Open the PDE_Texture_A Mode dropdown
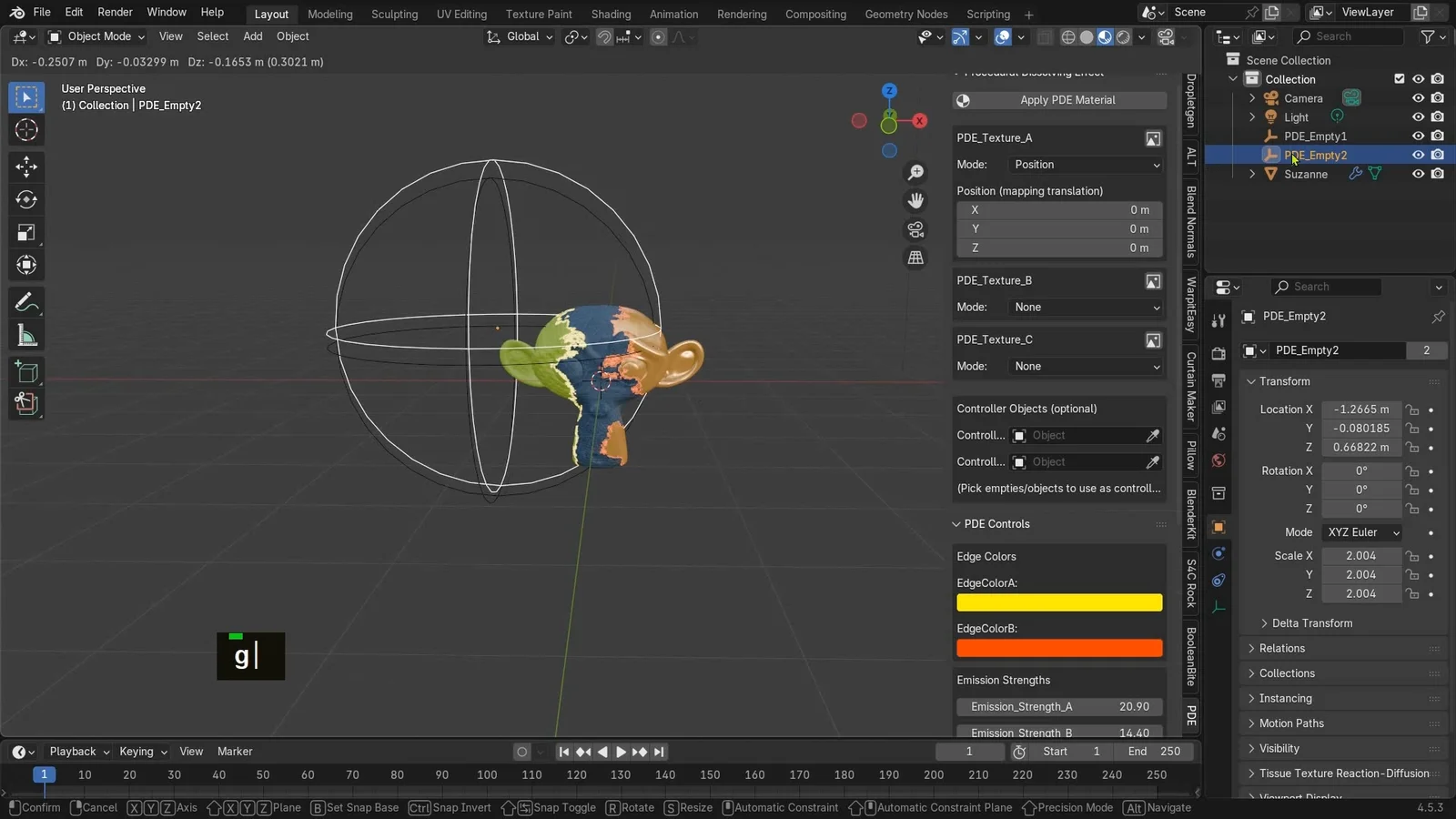The image size is (1456, 819). [1087, 165]
